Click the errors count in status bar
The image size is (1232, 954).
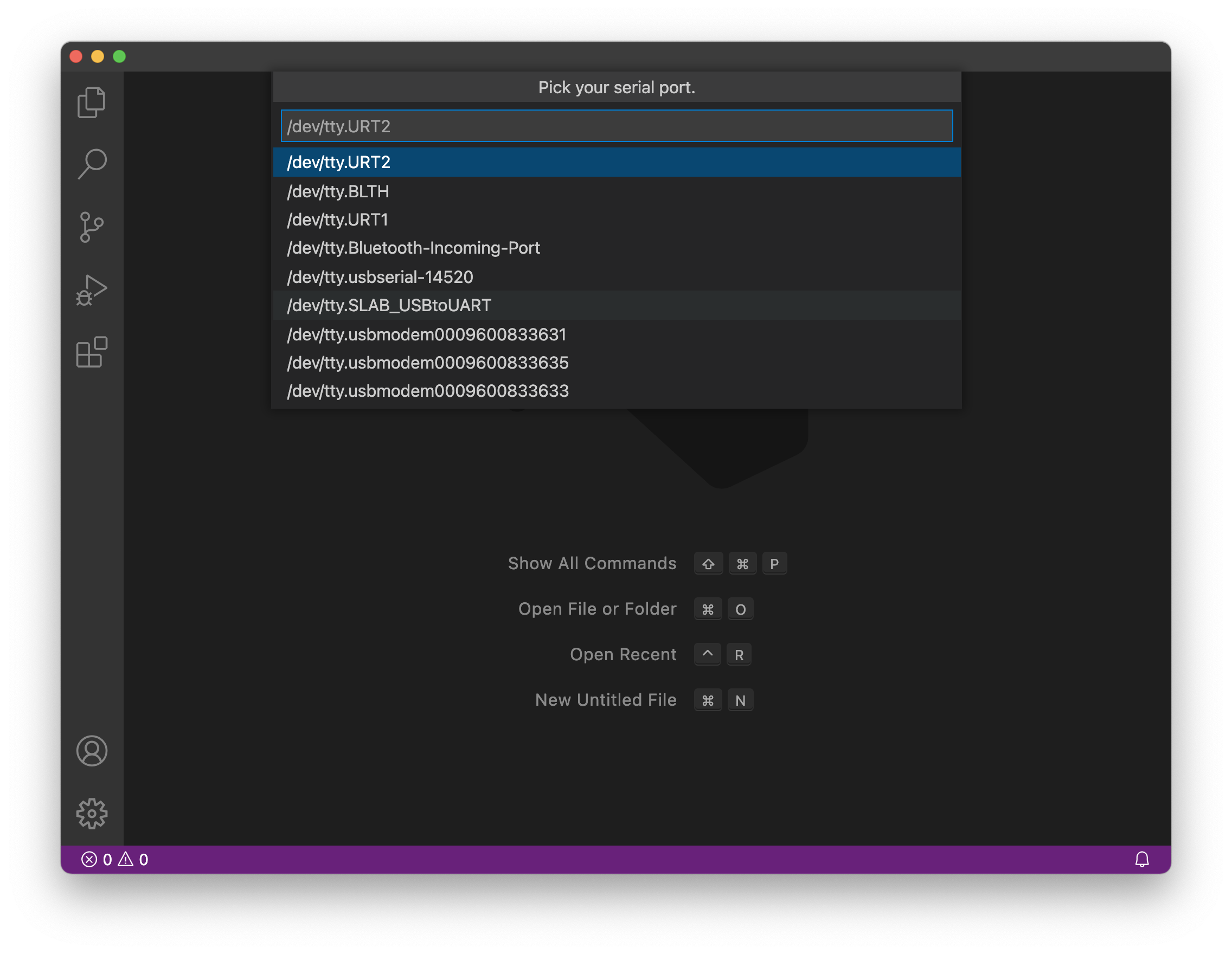(97, 859)
